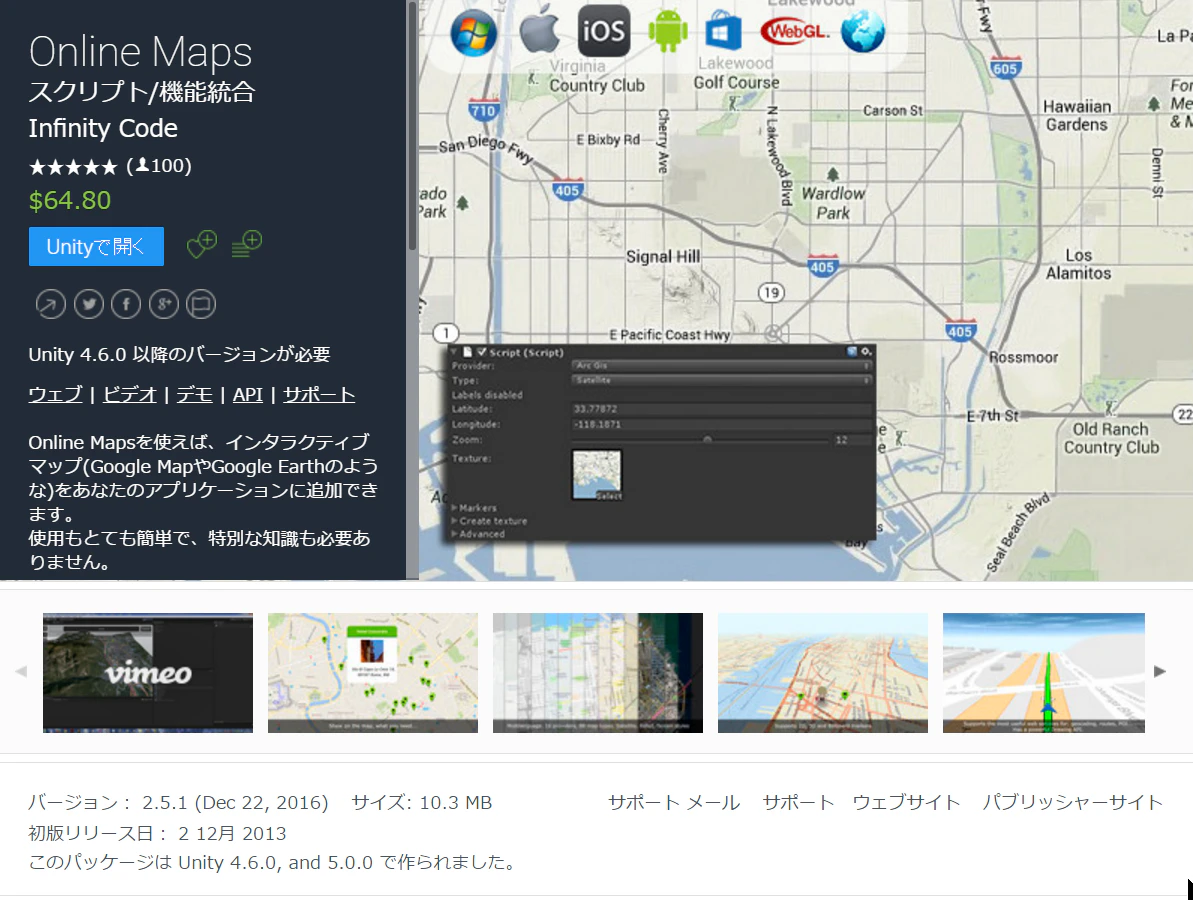The width and height of the screenshot is (1193, 900).
Task: Open the API link
Action: tap(248, 395)
